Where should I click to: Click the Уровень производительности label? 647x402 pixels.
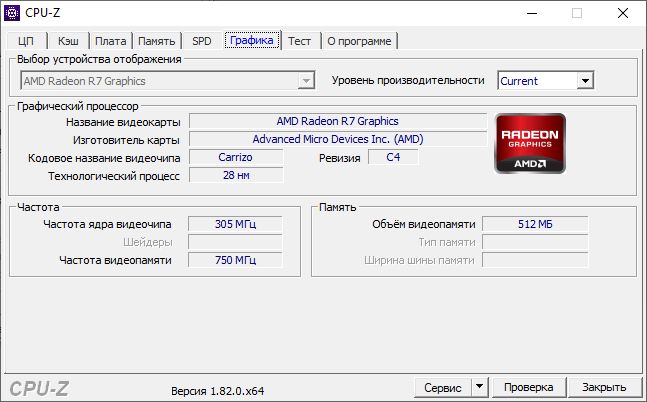[x=408, y=80]
